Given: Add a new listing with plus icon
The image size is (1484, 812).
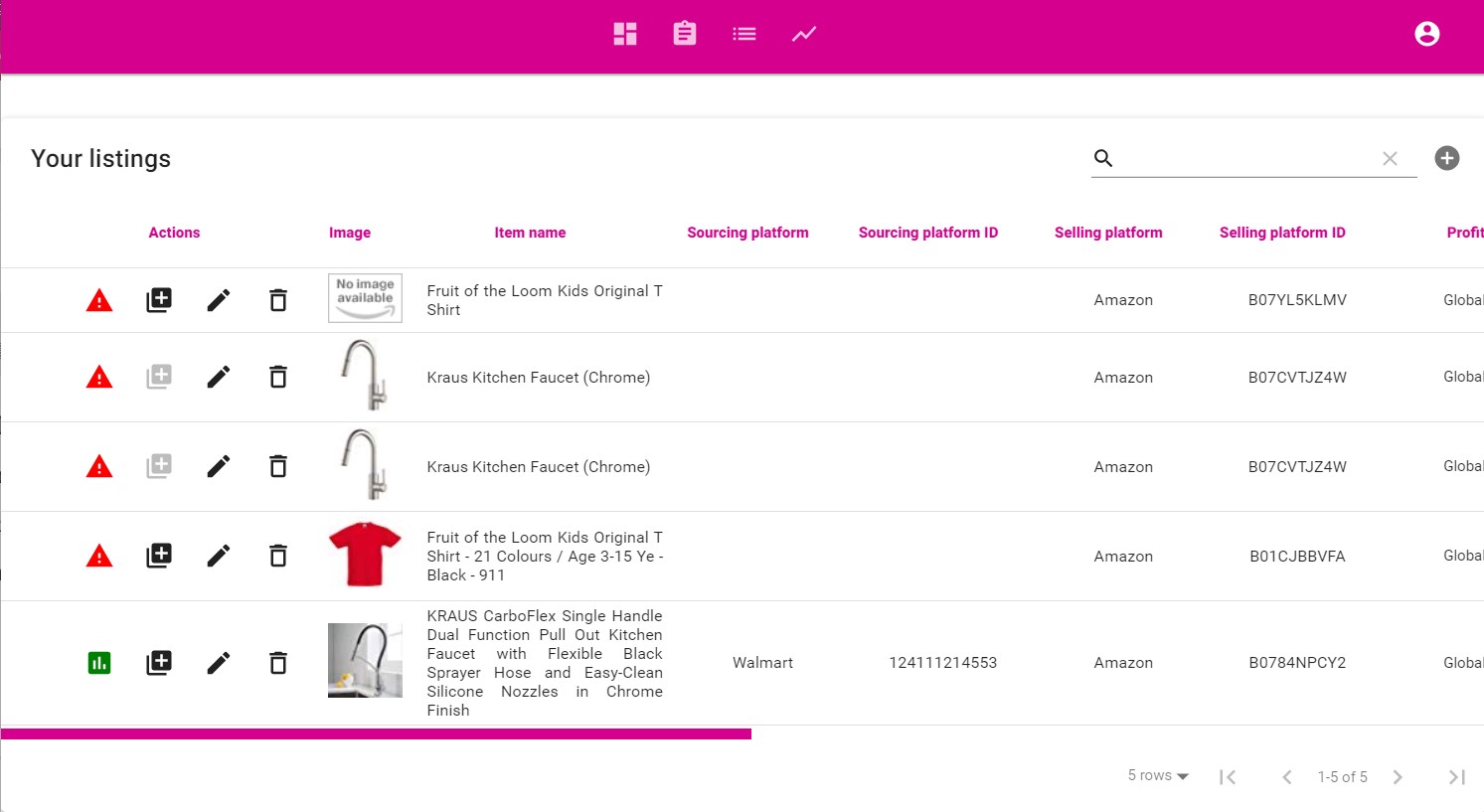Looking at the screenshot, I should [x=1447, y=158].
